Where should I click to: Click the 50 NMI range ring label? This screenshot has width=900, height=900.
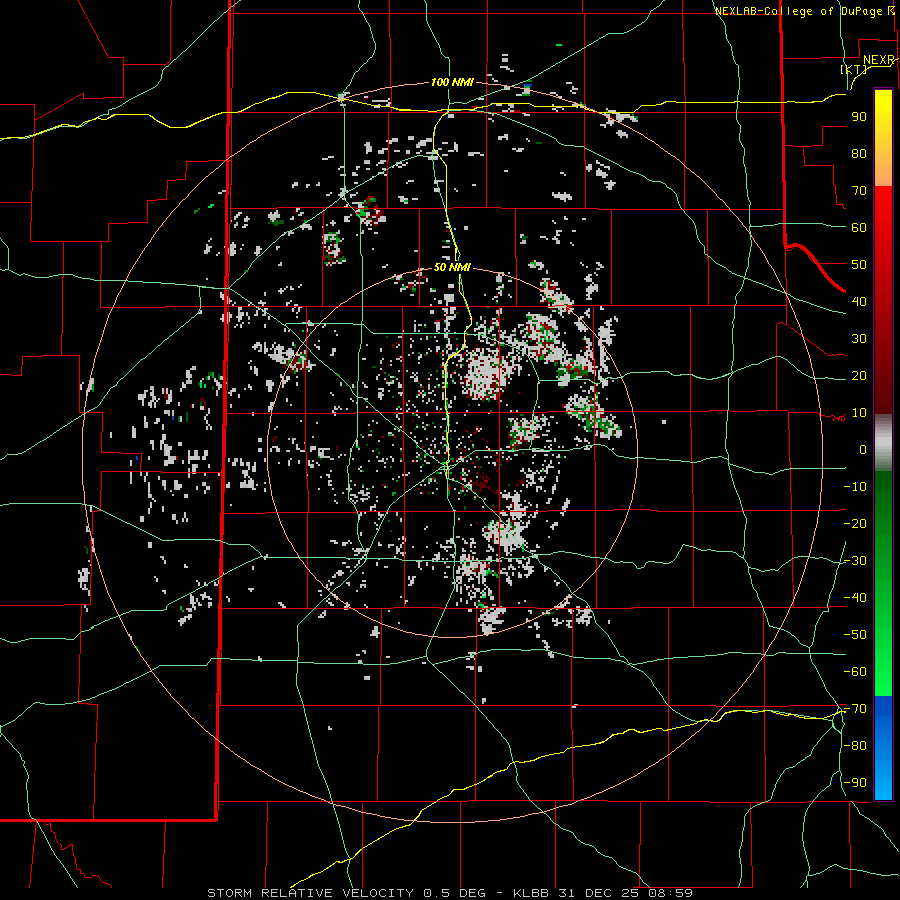(452, 267)
